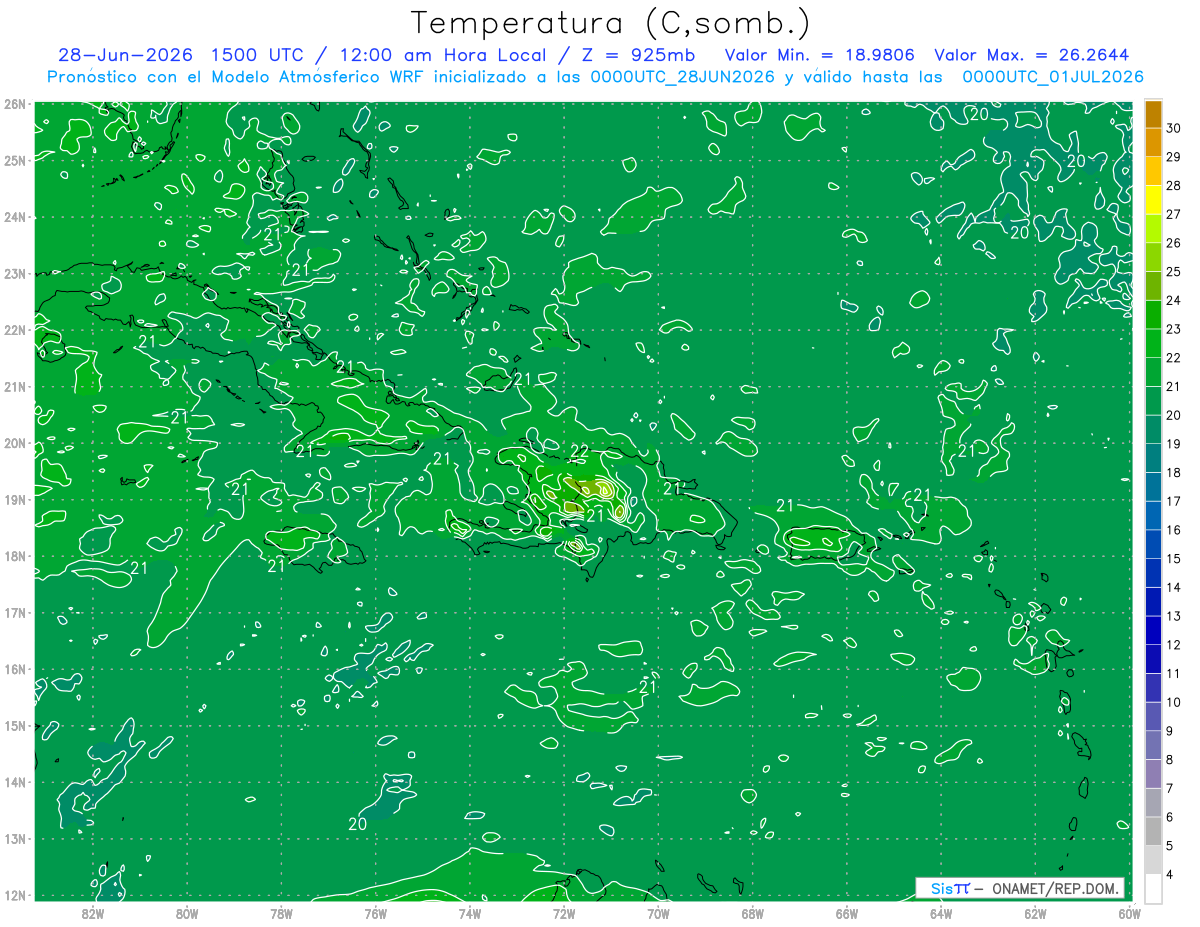The image size is (1200, 927).
Task: Pick the orange color bar segment above 30
Action: pos(1153,115)
